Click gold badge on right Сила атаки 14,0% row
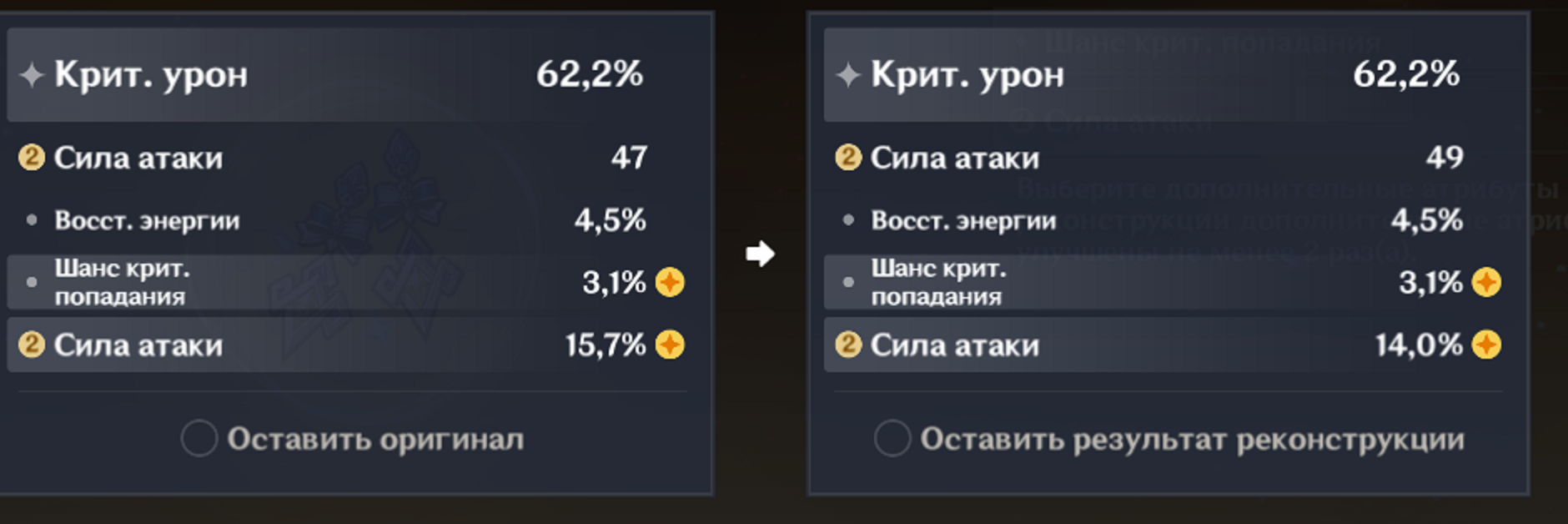1568x524 pixels. (x=848, y=345)
